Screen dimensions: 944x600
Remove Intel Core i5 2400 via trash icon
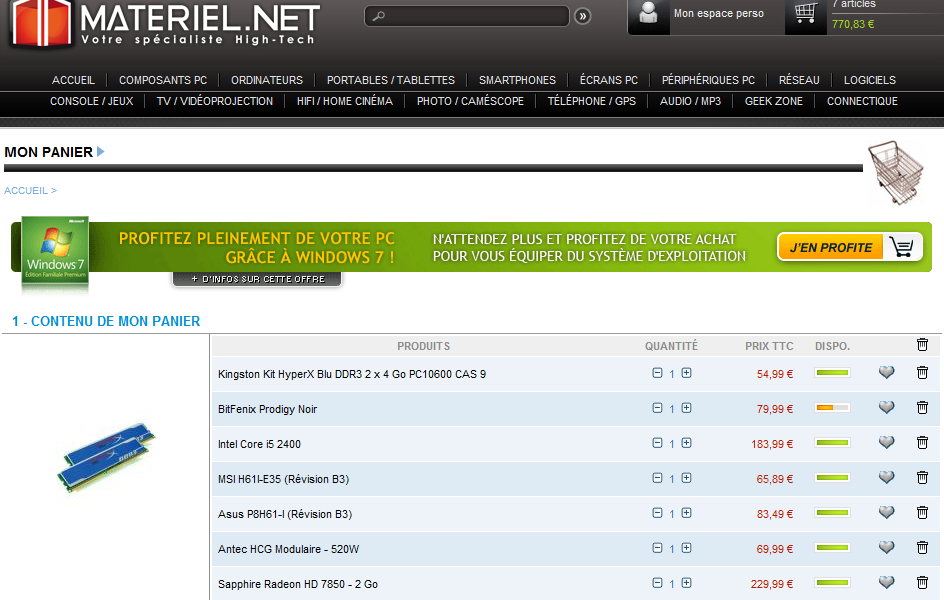[x=922, y=443]
